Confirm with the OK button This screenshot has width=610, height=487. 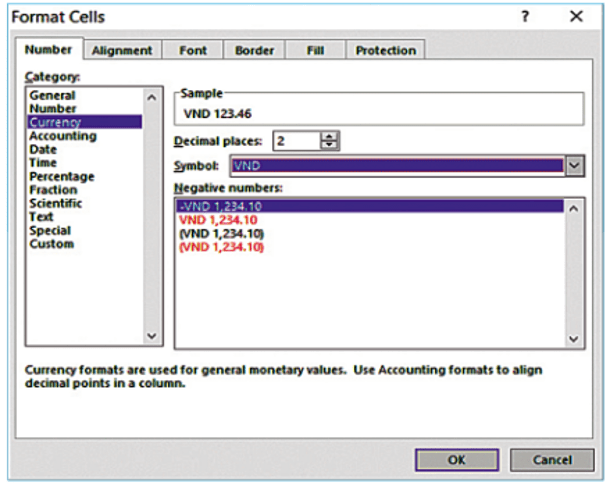click(456, 460)
